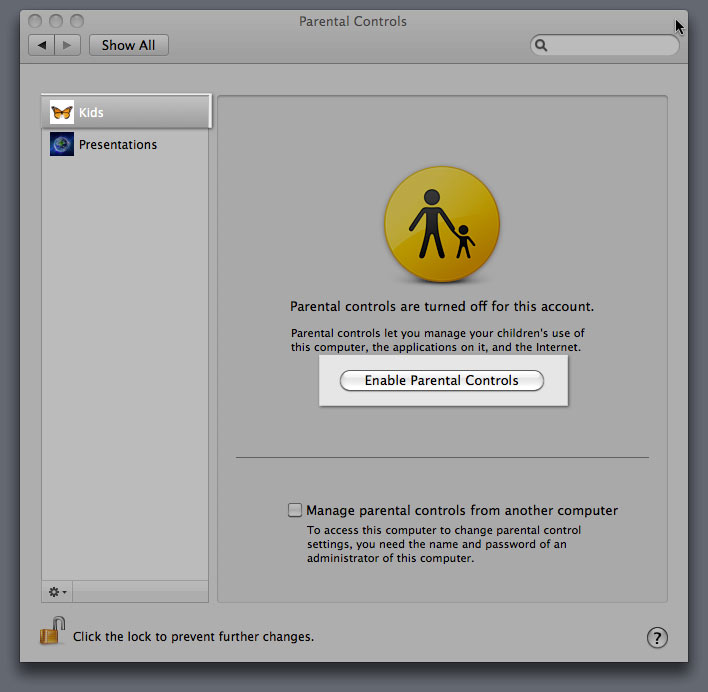Click inside the search input field
The image size is (708, 692).
612,45
